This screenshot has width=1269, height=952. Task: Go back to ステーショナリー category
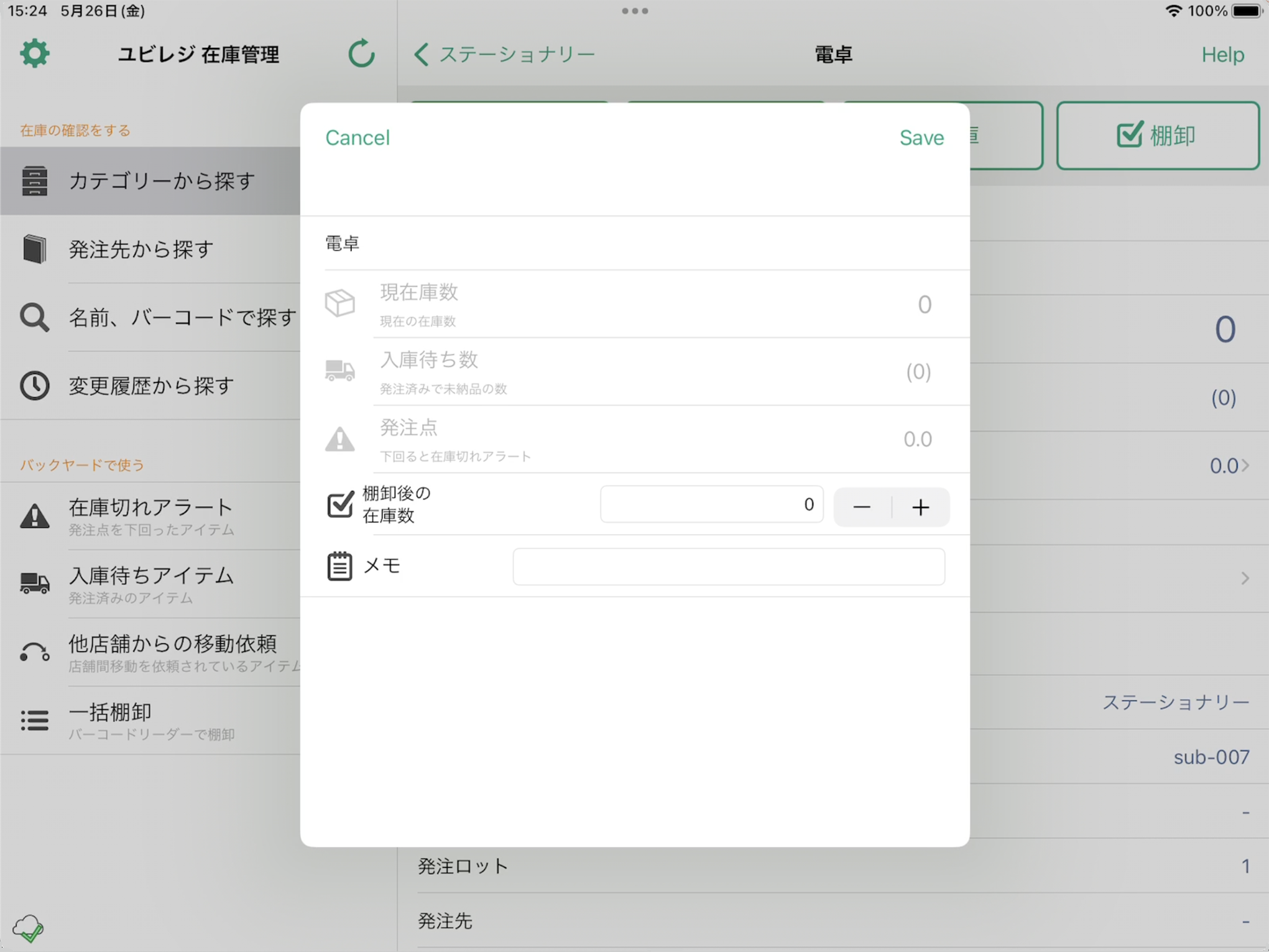pyautogui.click(x=504, y=55)
